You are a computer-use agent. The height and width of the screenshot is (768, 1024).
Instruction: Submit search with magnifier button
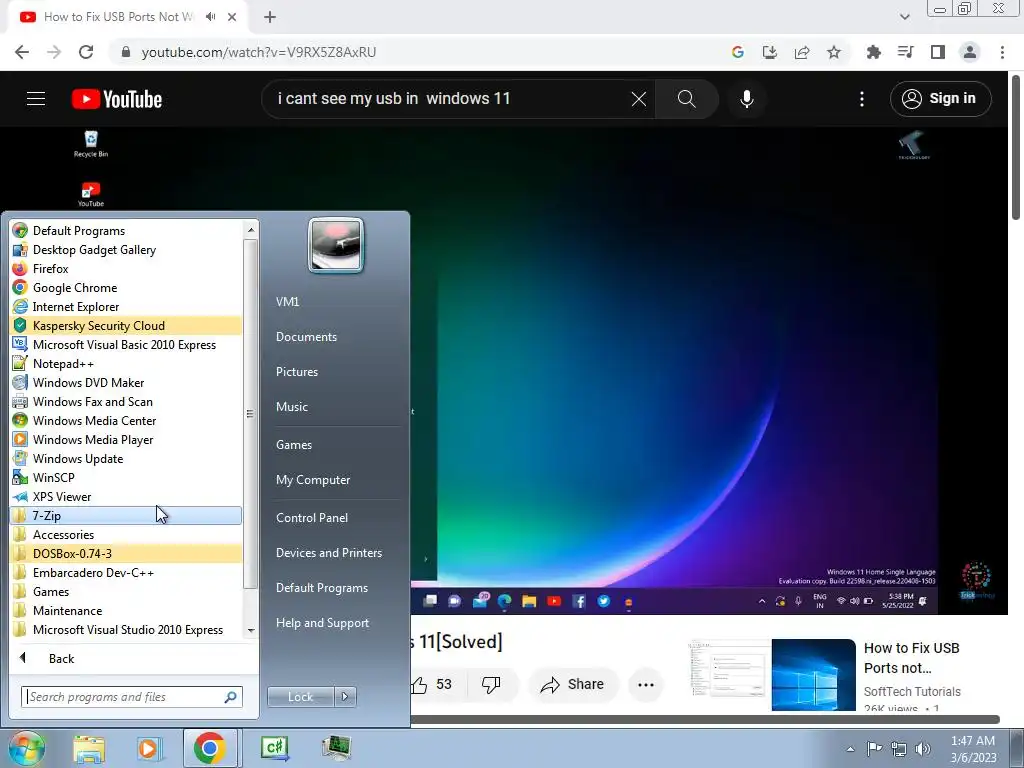coord(686,99)
